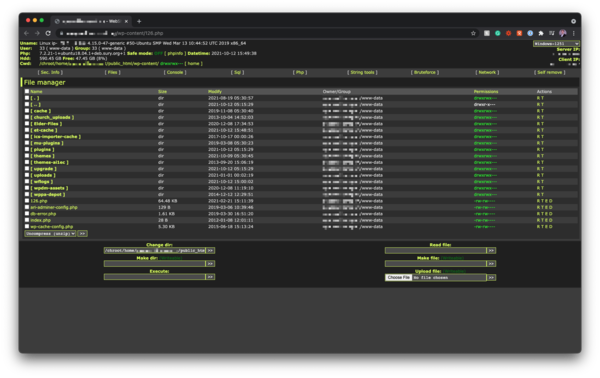600x378 pixels.
Task: Close the current browser tab
Action: [x=126, y=21]
